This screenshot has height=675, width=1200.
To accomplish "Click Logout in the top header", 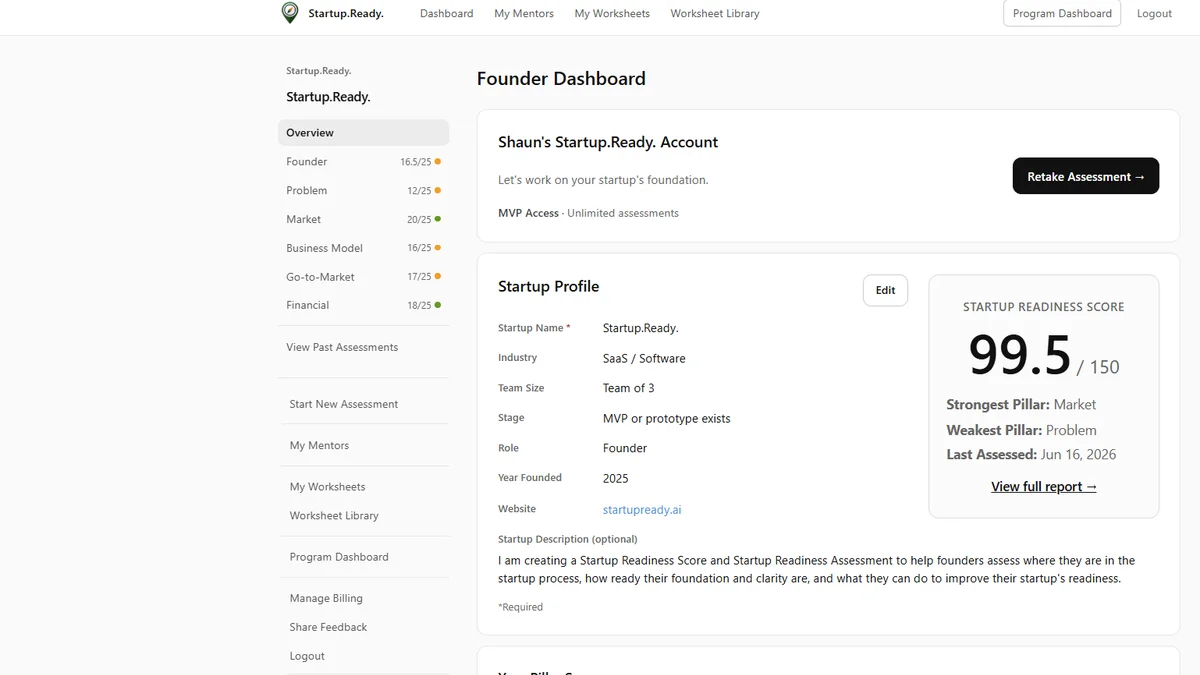I will pos(1154,14).
